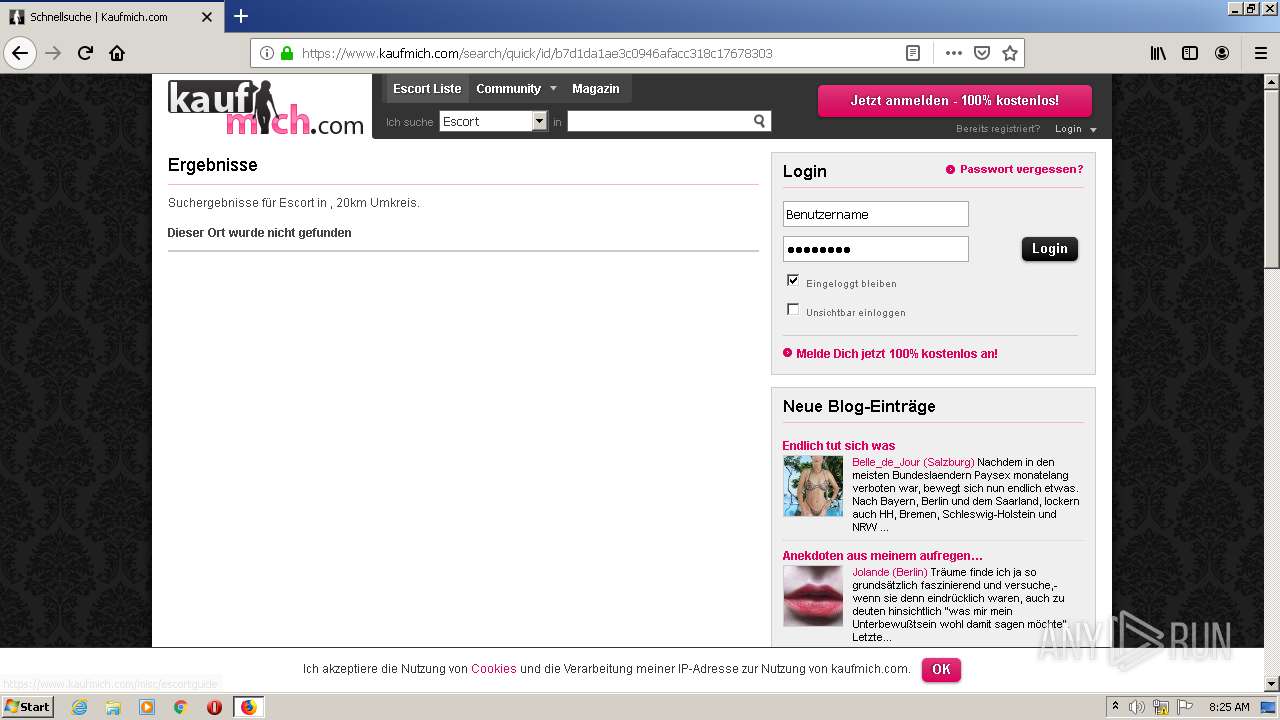1280x720 pixels.
Task: Open the Cookies link in banner
Action: pos(494,669)
